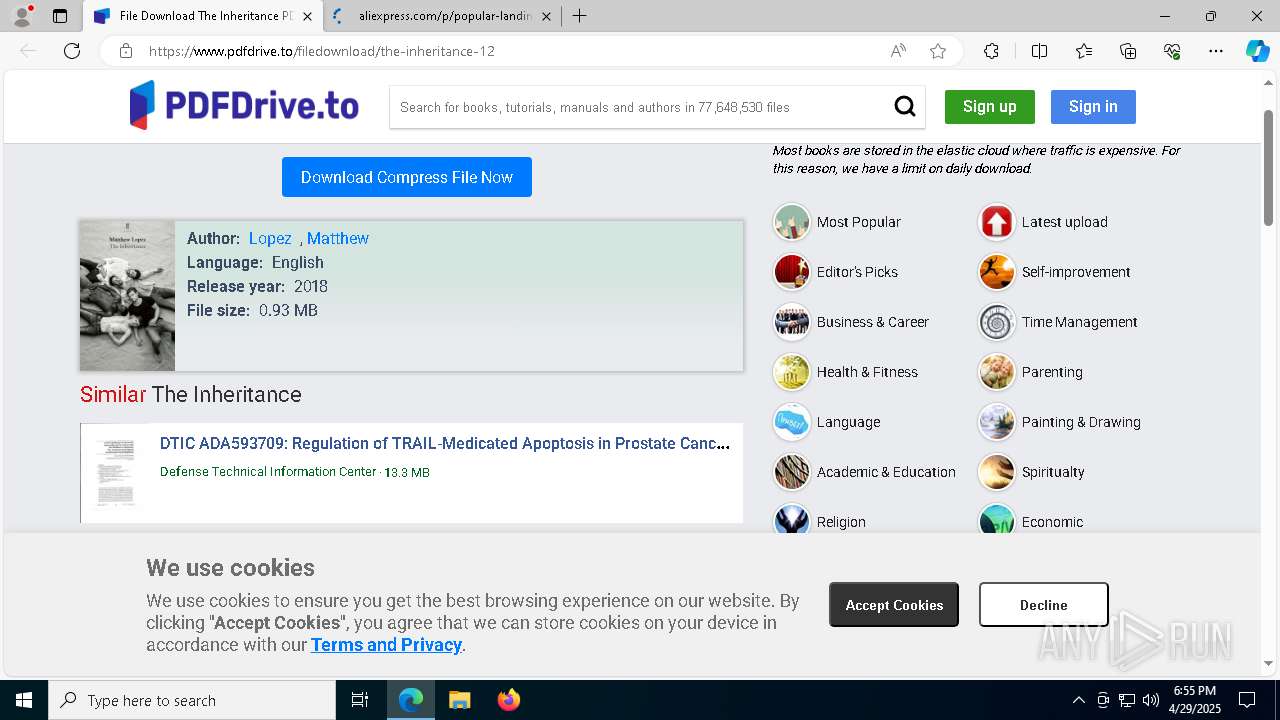Open Browser essentials heart icon
Image resolution: width=1280 pixels, height=720 pixels.
(x=1172, y=51)
